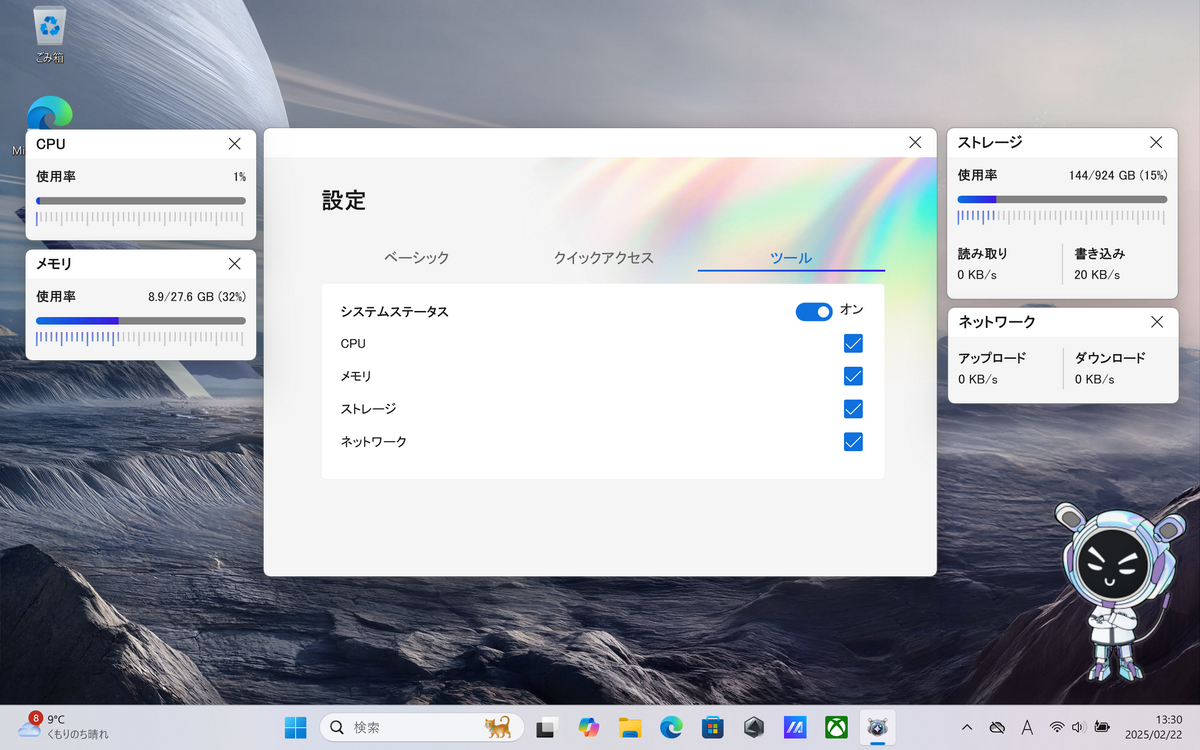Open the Wi-Fi network tray icon
This screenshot has width=1200, height=750.
(1057, 727)
